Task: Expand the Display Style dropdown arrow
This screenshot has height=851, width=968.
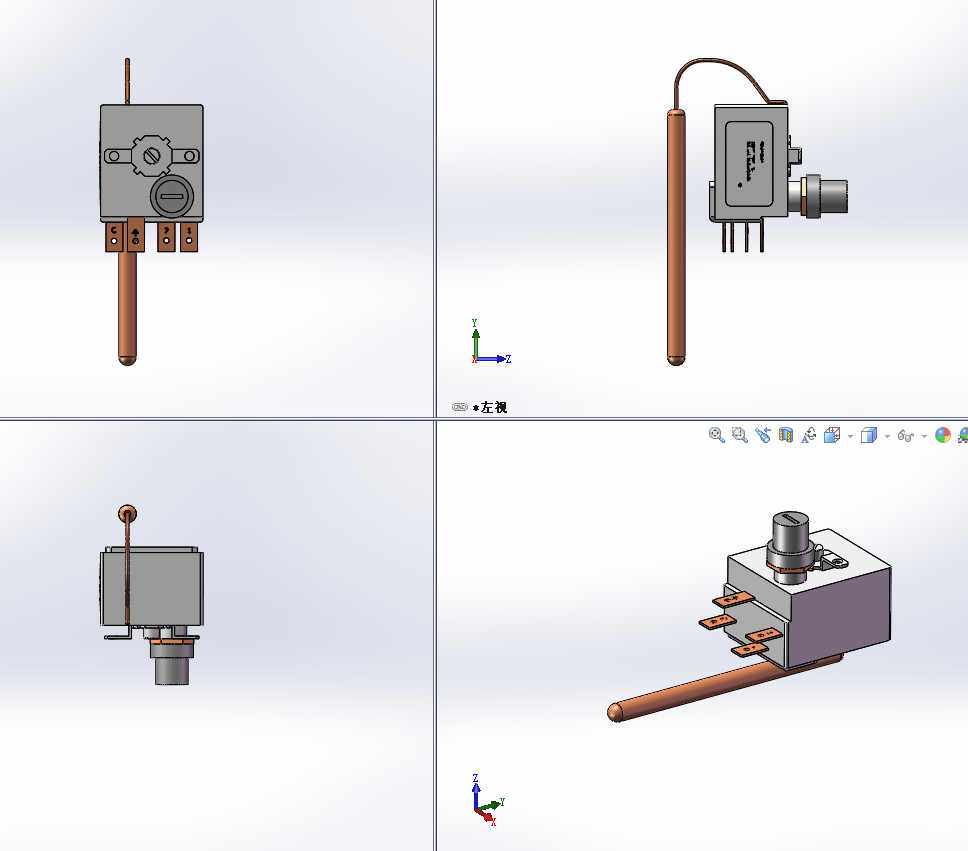Action: click(x=887, y=437)
